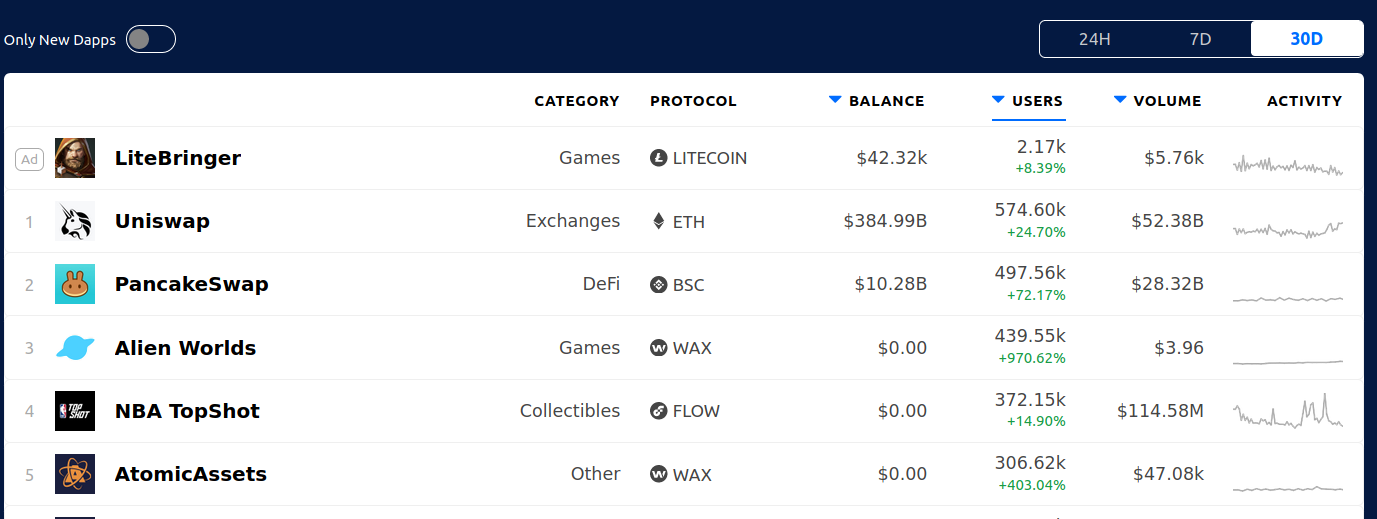Click the ETH protocol icon for Uniswap
1377x519 pixels.
click(x=658, y=221)
